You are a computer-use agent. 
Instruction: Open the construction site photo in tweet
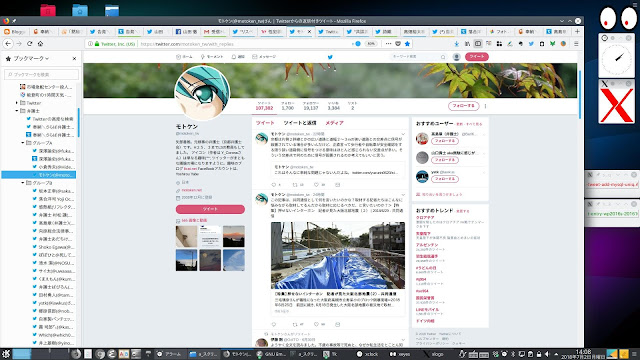click(338, 256)
